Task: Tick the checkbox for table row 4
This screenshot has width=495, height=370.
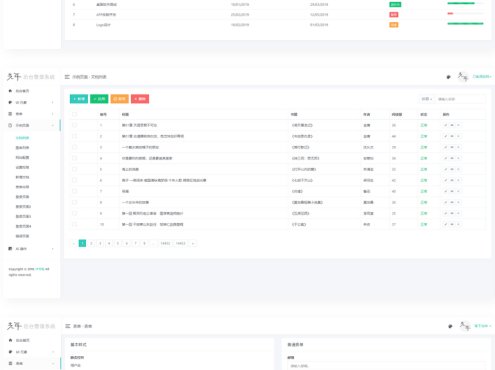Action: click(74, 158)
